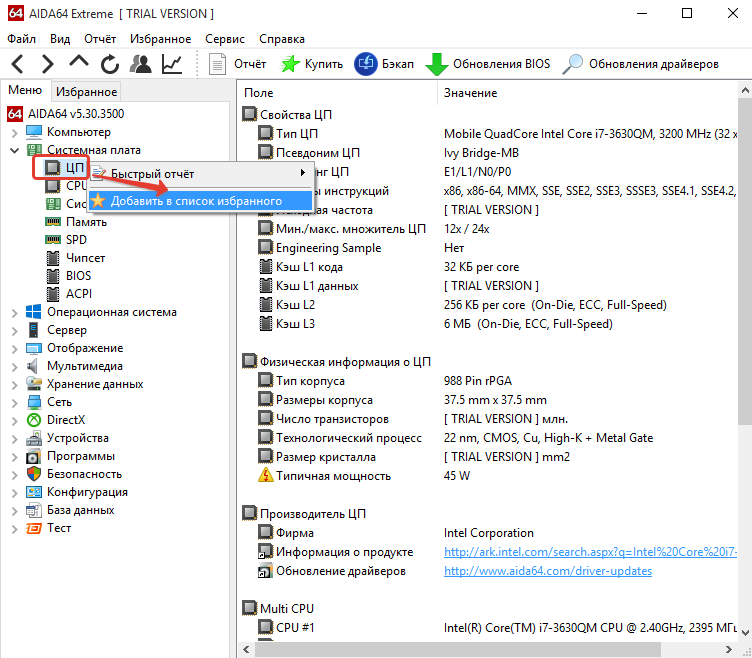Select the Технологический процесс row
The width and height of the screenshot is (752, 658).
pos(488,438)
